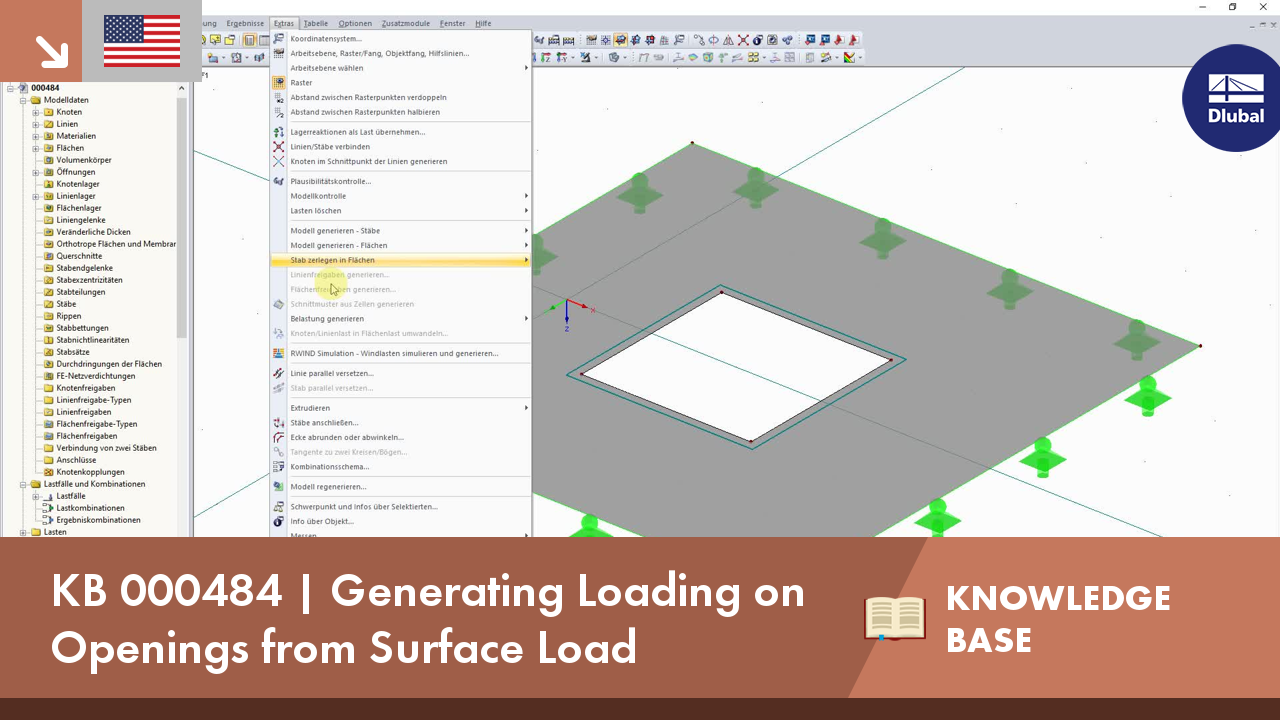Screen dimensions: 1280x720
Task: Click the US flag language icon
Action: tap(141, 42)
